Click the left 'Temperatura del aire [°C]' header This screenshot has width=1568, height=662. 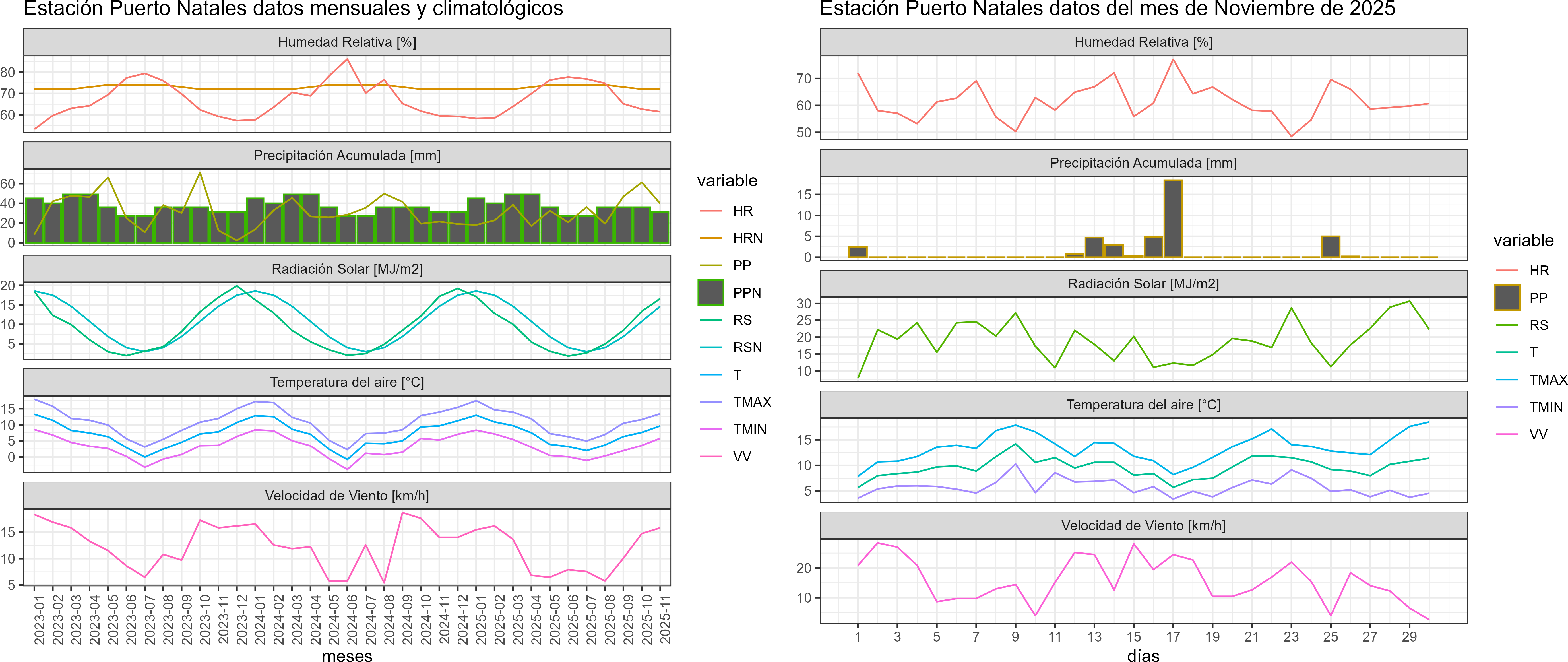(347, 382)
